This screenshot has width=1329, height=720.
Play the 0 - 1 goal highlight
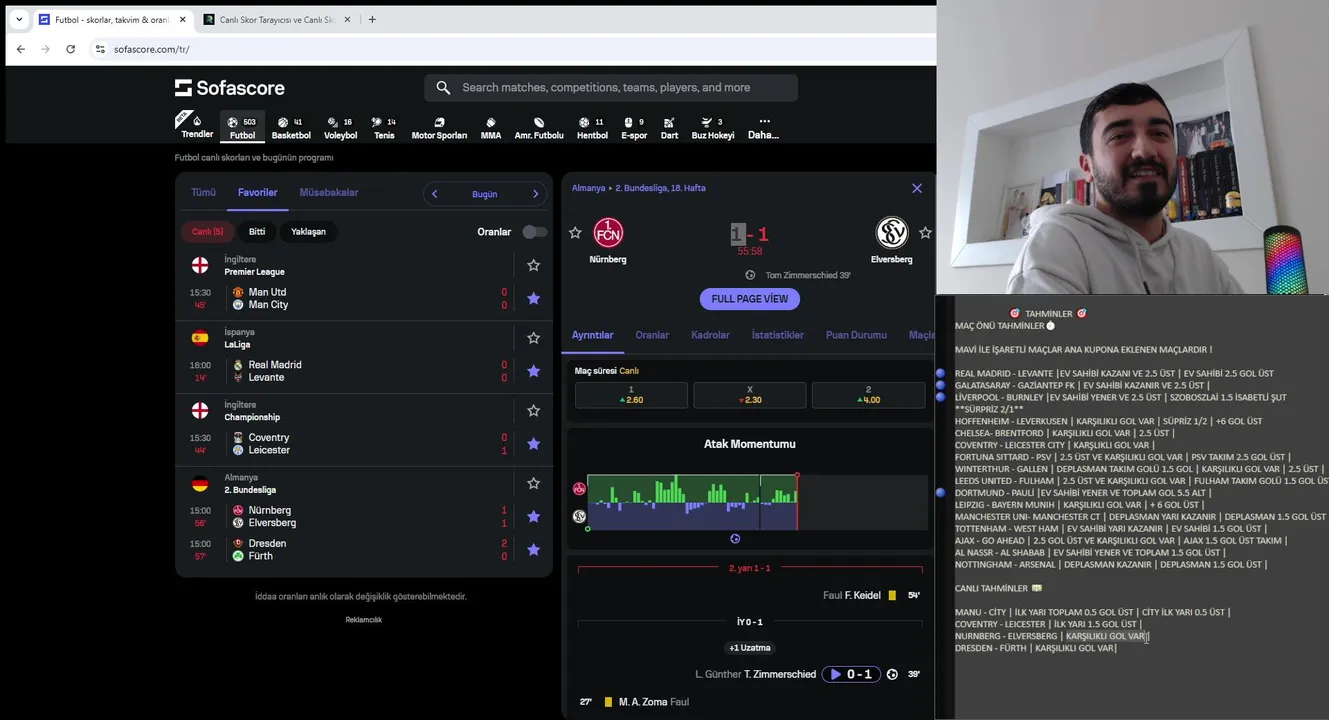pyautogui.click(x=852, y=674)
